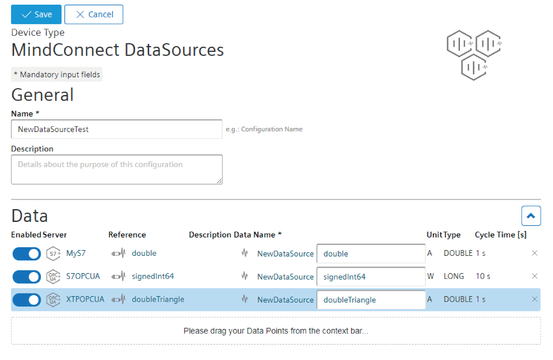Select the XTPOPCUA server name

tap(85, 299)
